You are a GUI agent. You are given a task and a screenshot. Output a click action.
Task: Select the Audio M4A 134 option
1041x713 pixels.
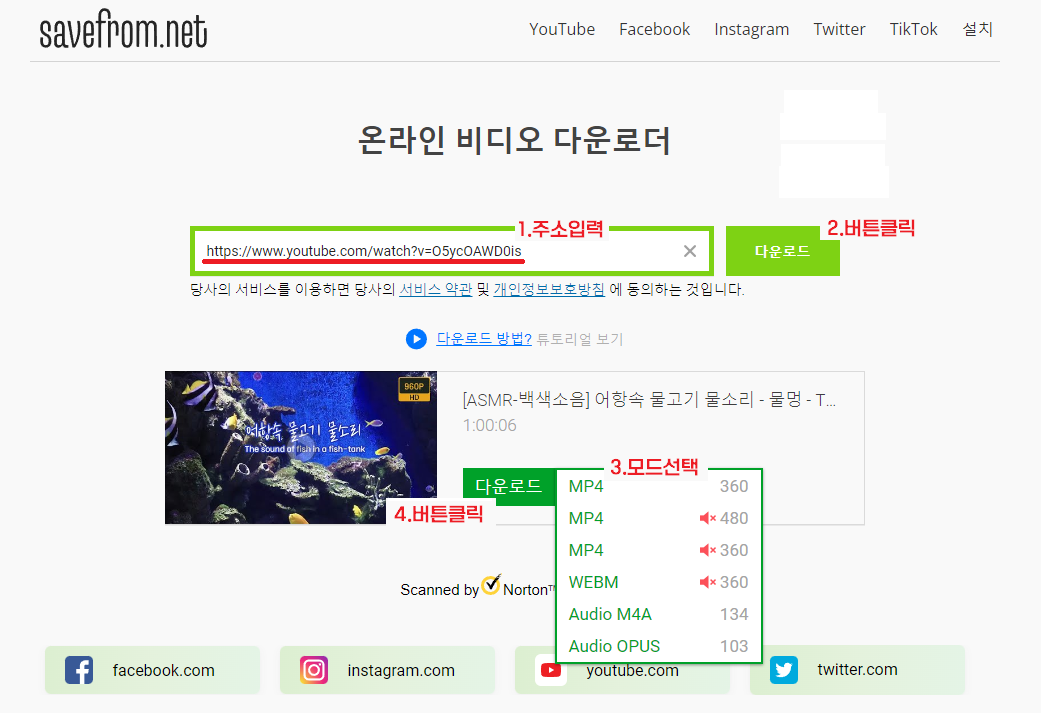tap(659, 613)
